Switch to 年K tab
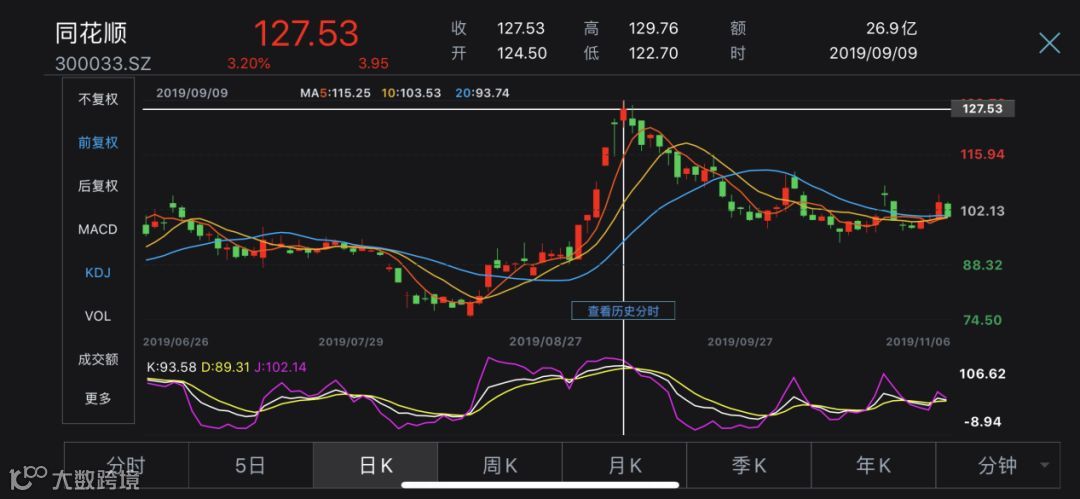This screenshot has height=499, width=1080. pos(874,465)
